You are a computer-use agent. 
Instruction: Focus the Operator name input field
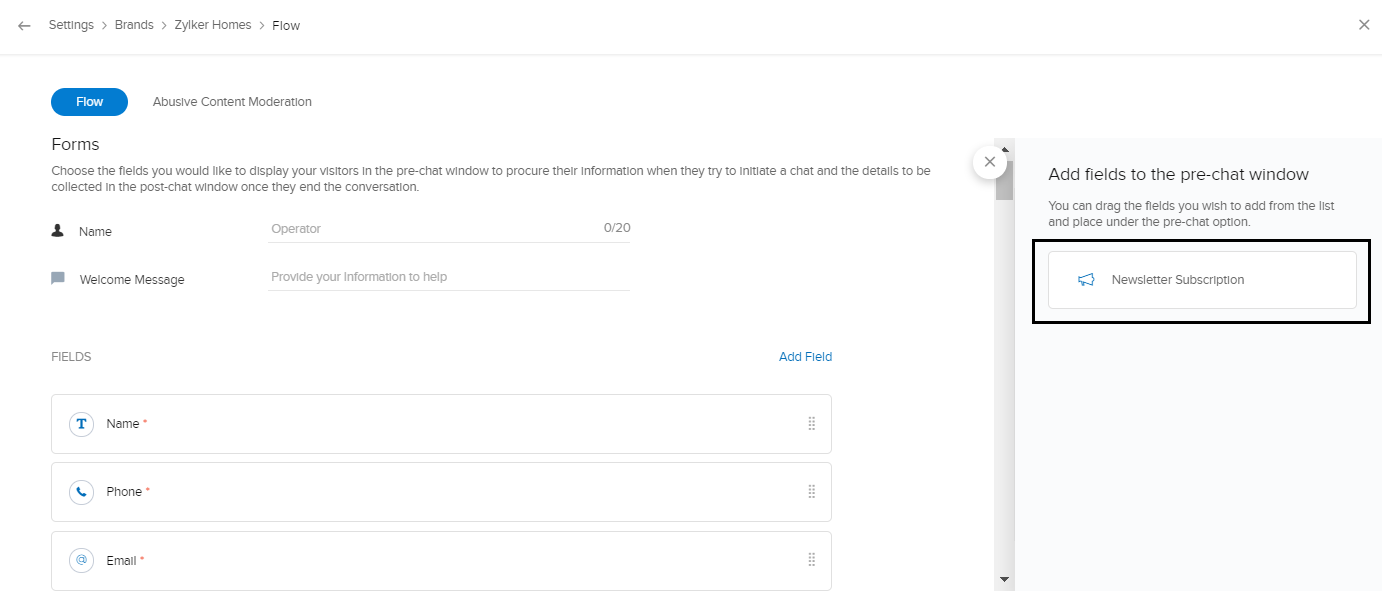point(435,229)
